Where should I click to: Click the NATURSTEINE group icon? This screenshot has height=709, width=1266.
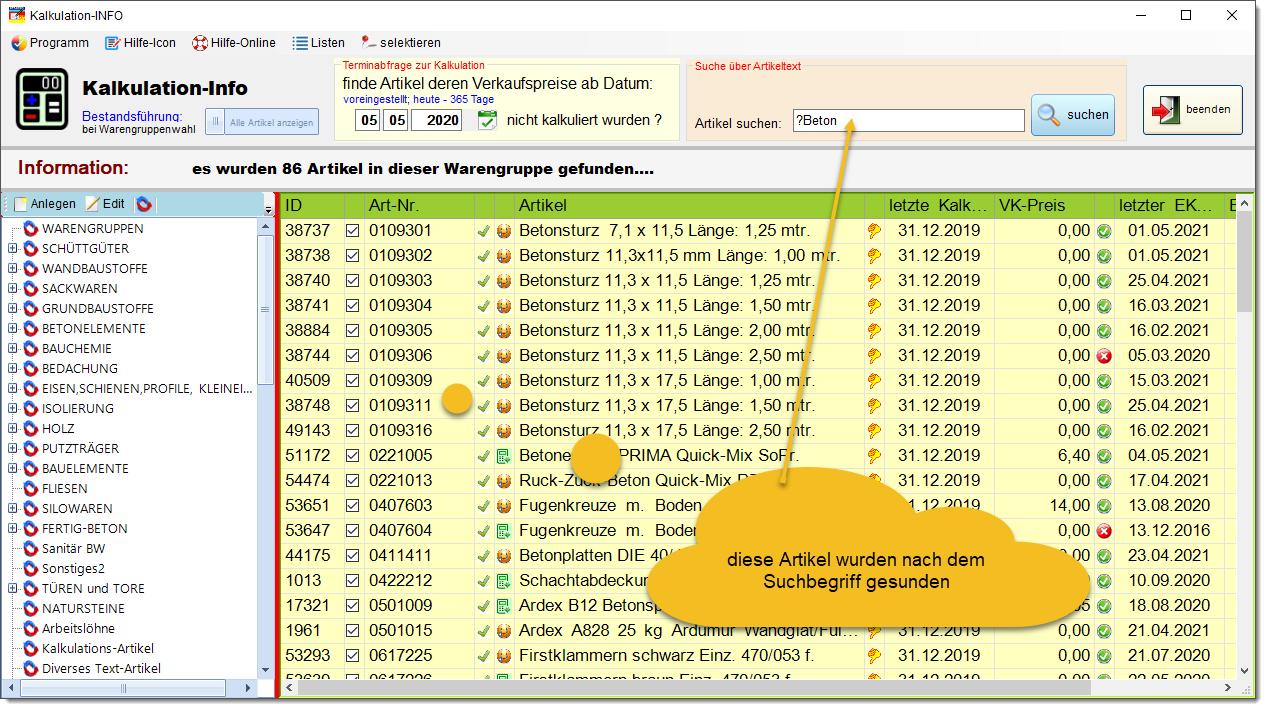click(x=30, y=609)
